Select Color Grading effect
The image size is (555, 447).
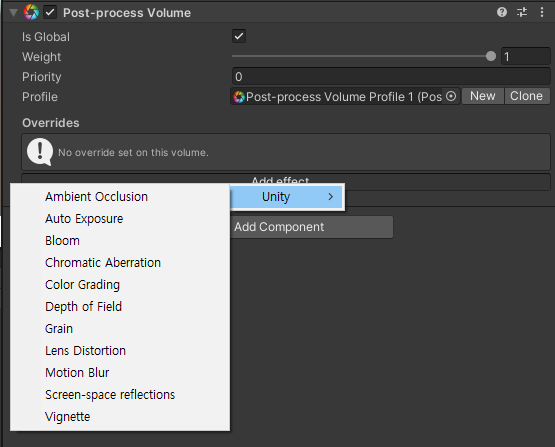[120, 285]
